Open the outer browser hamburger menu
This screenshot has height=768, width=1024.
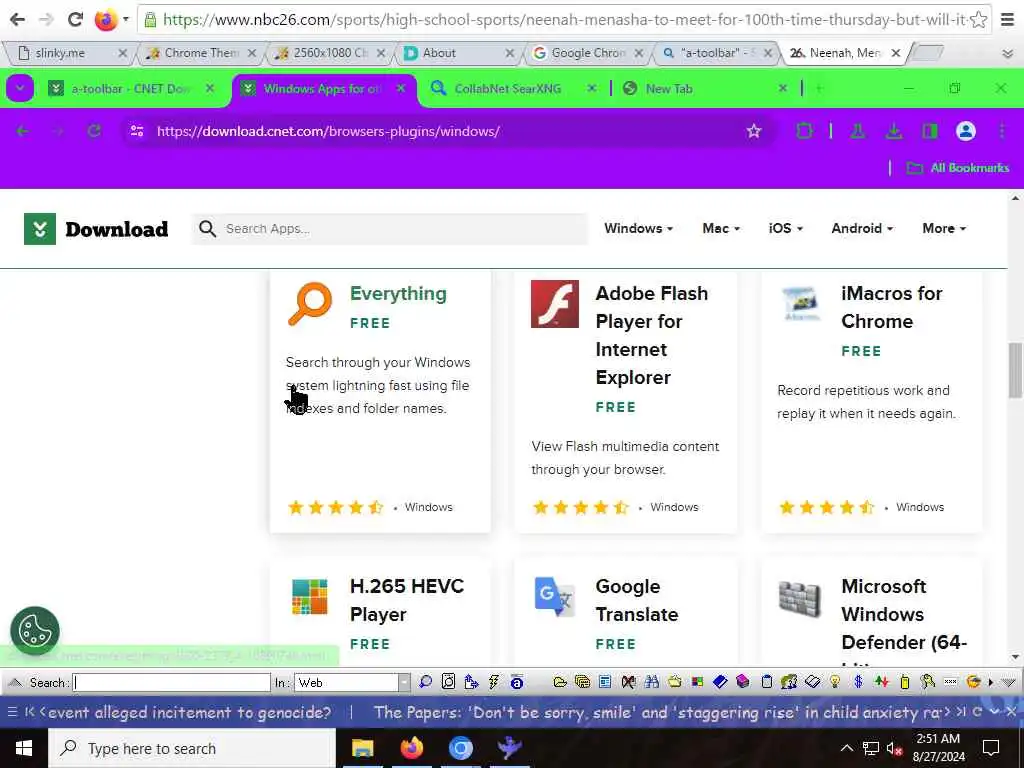point(1008,20)
